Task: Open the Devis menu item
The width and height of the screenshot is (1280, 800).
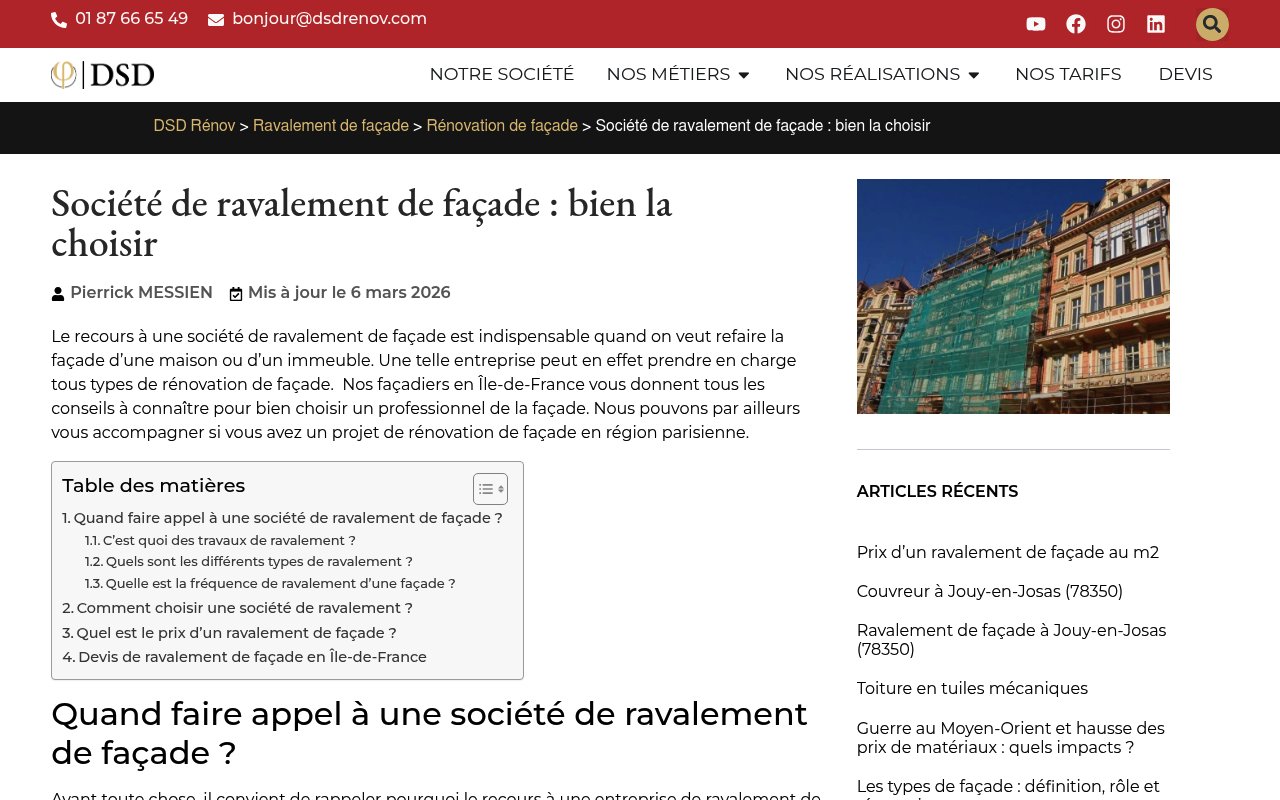Action: [1185, 74]
